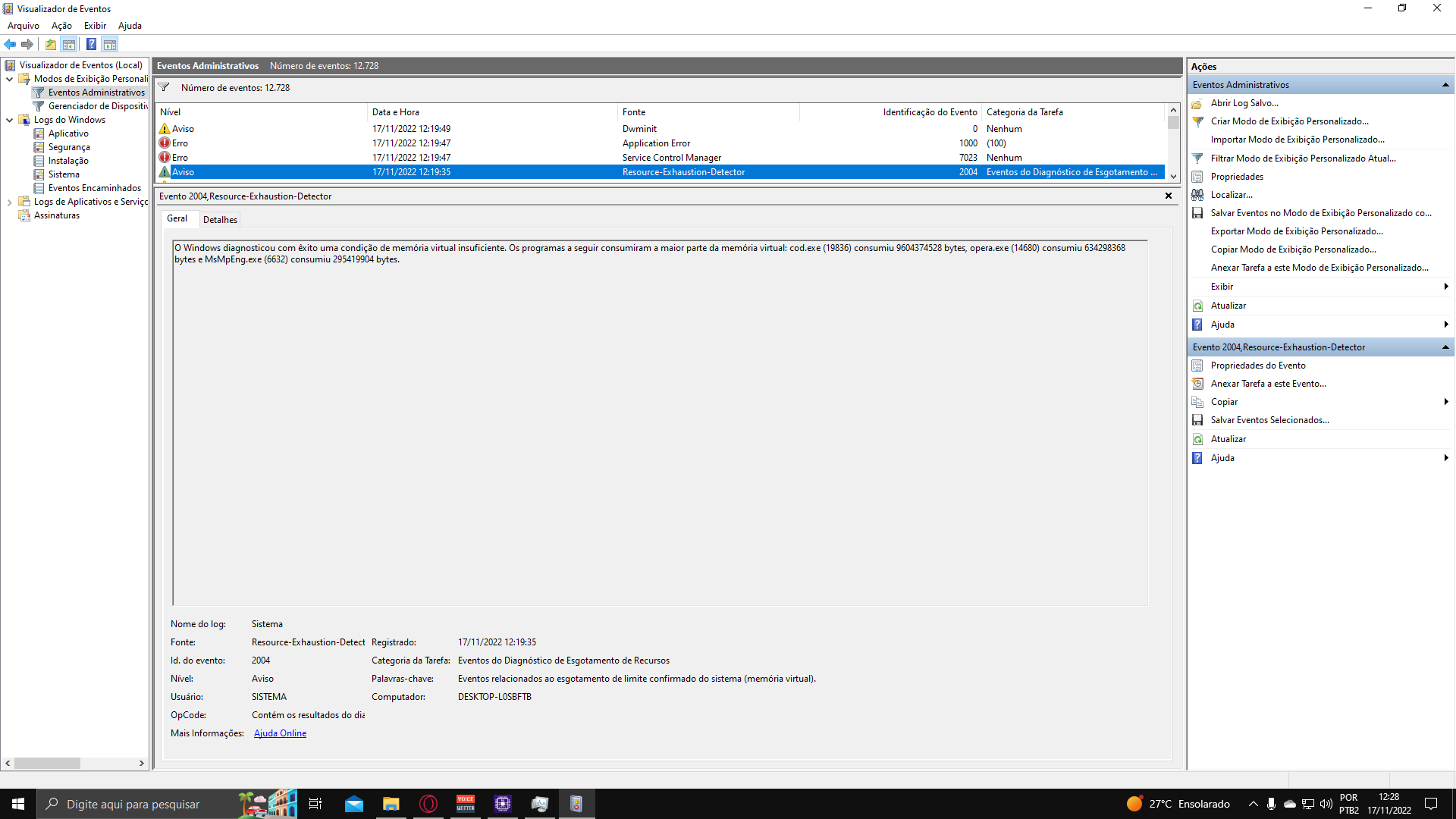Click the Salvar Eventos Selecionados floppy icon
Screen dimensions: 1456x819
[x=1197, y=420]
